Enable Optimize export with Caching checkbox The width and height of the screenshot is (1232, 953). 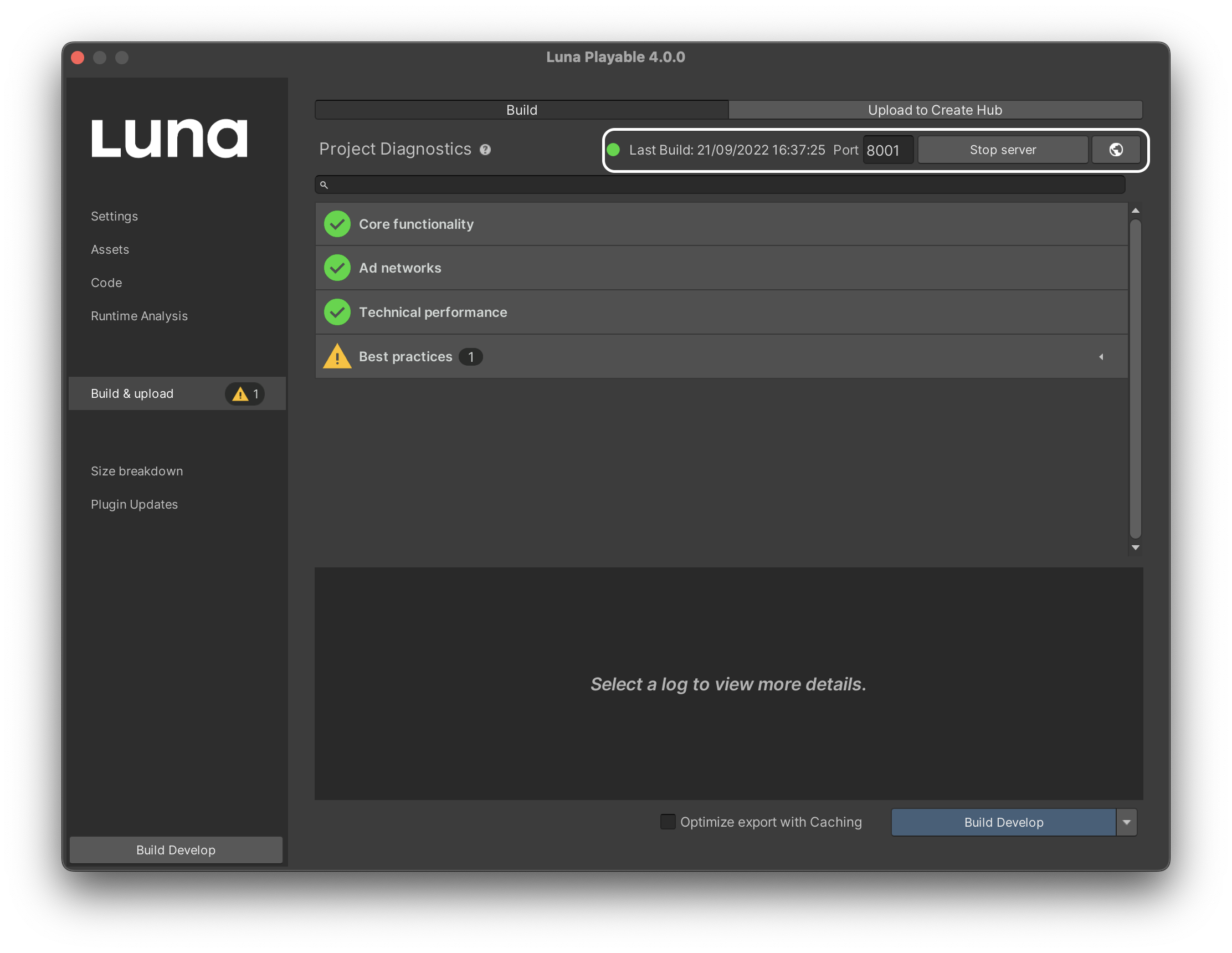[x=668, y=822]
